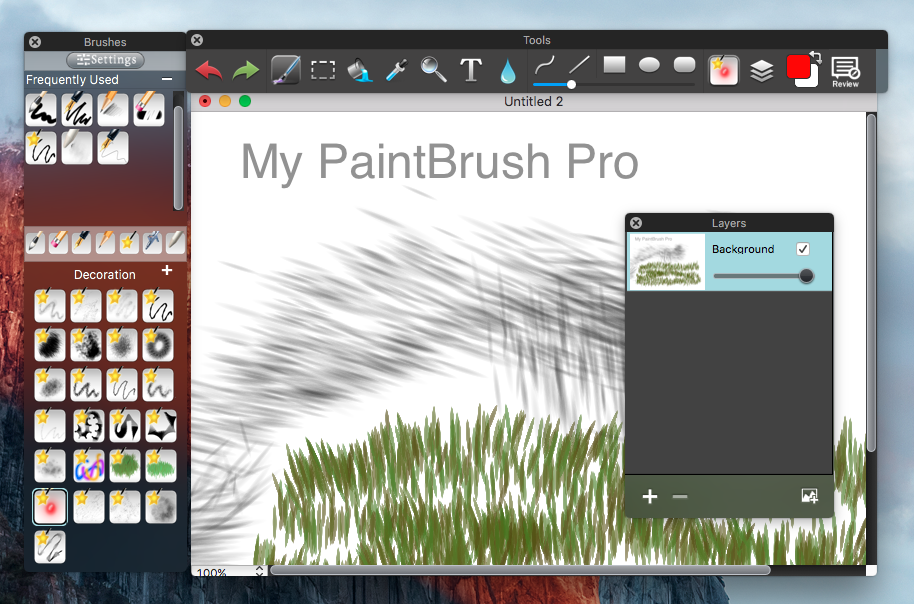Select the black radial burst Decoration brush
The width and height of the screenshot is (914, 604).
[x=50, y=345]
